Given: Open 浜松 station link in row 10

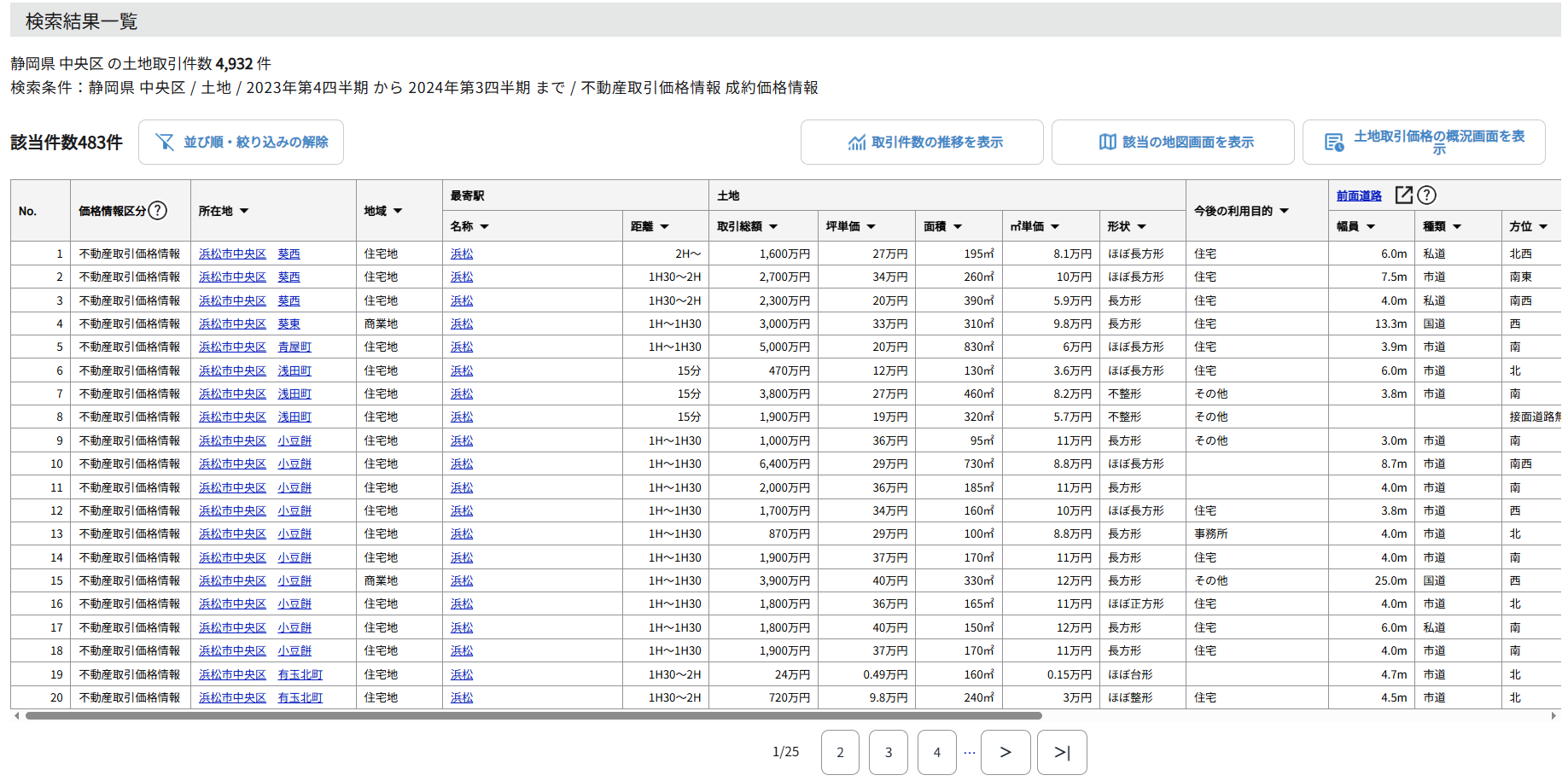Looking at the screenshot, I should point(462,463).
